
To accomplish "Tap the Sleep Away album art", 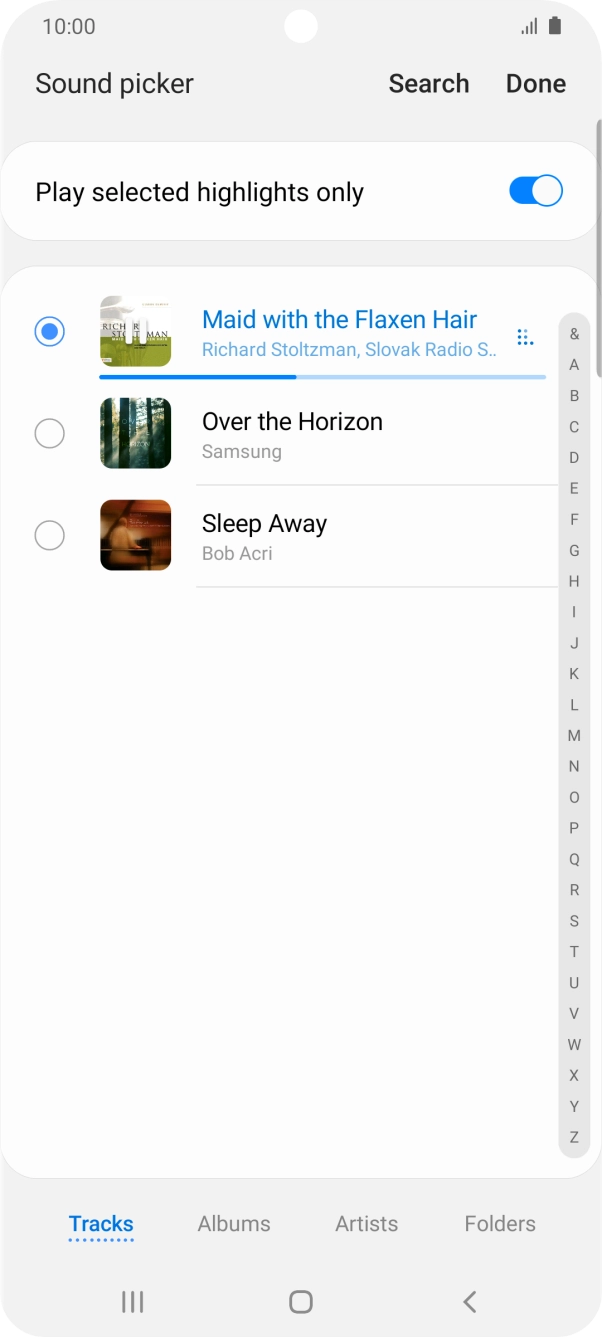I will pos(136,535).
